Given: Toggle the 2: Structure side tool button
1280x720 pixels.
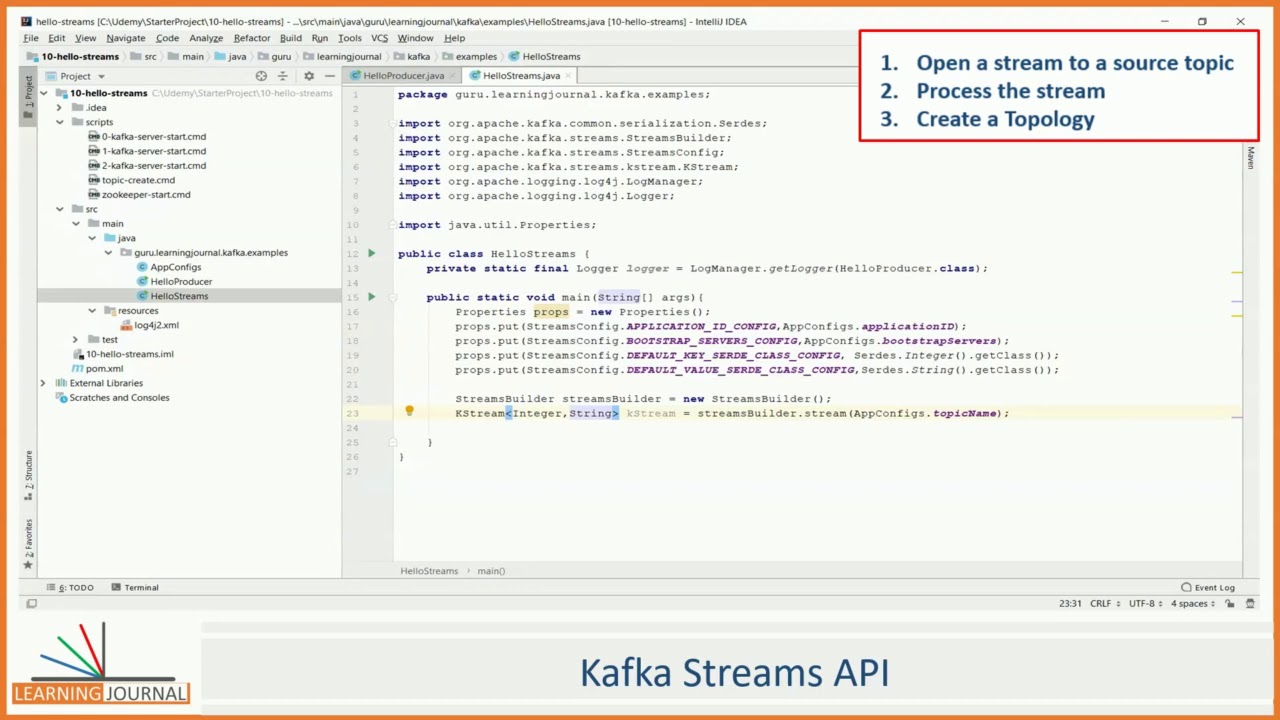Looking at the screenshot, I should [28, 475].
